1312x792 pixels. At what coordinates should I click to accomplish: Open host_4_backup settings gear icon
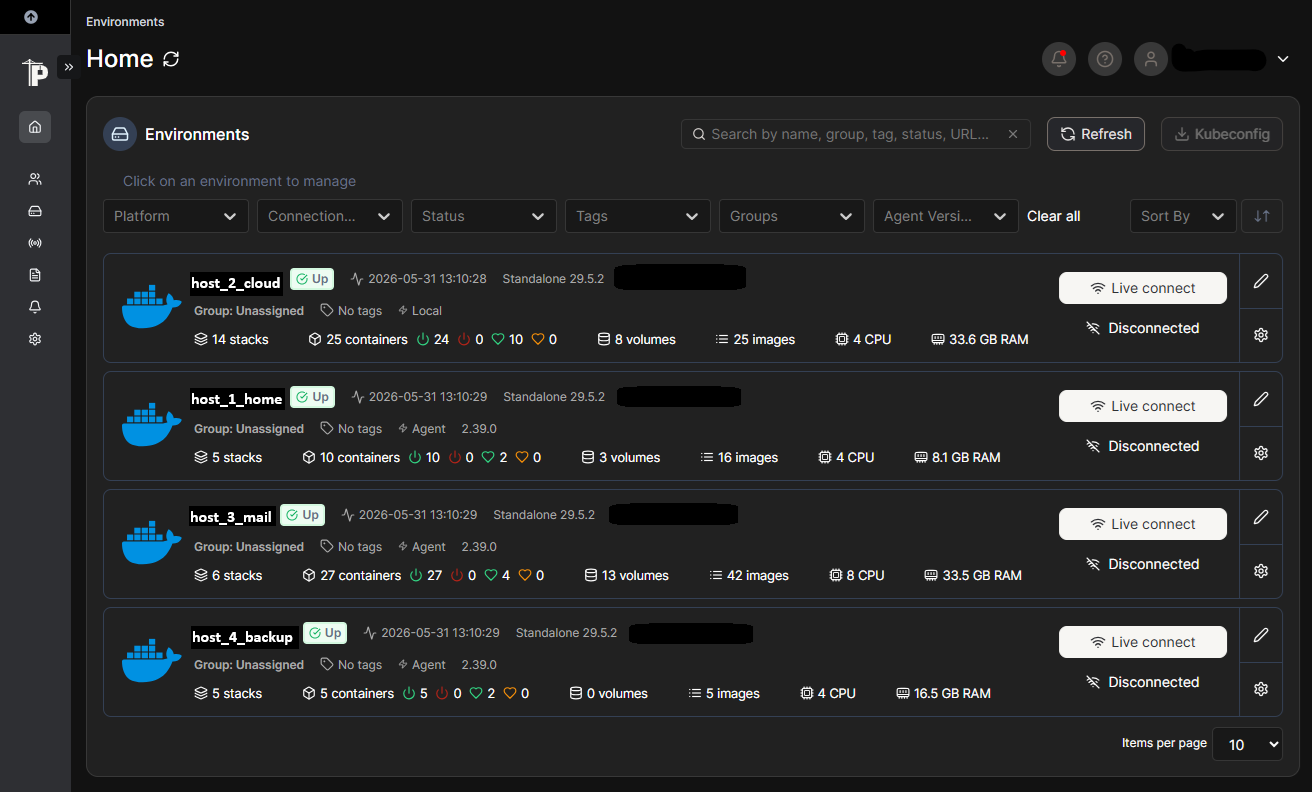point(1261,689)
